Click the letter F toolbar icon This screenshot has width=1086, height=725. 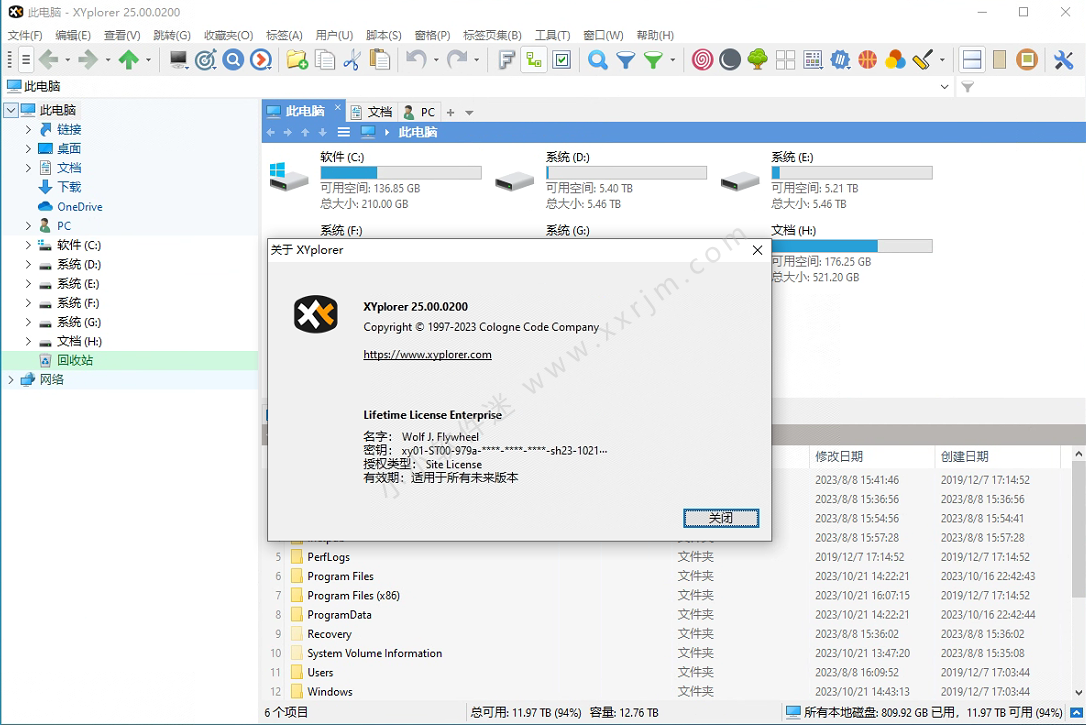(506, 60)
